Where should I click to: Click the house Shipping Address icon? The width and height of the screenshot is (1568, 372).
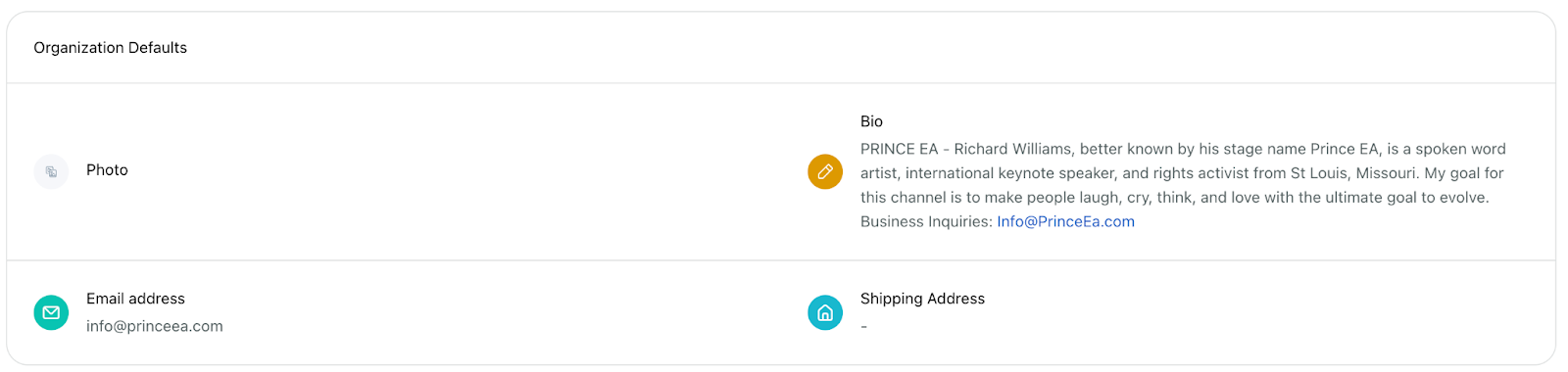coord(825,312)
